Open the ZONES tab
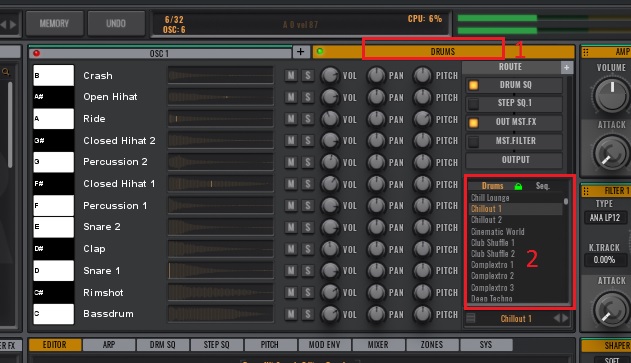This screenshot has width=631, height=363. [432, 345]
